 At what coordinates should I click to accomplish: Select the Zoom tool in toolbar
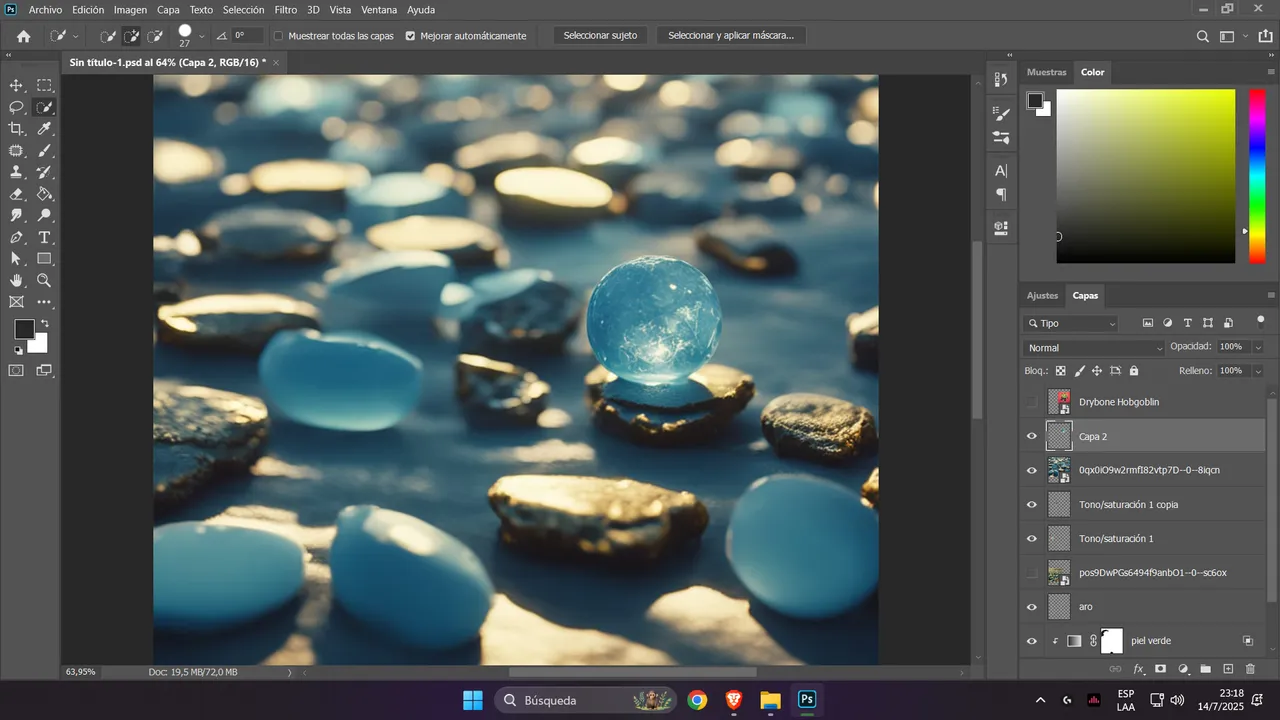pyautogui.click(x=45, y=280)
